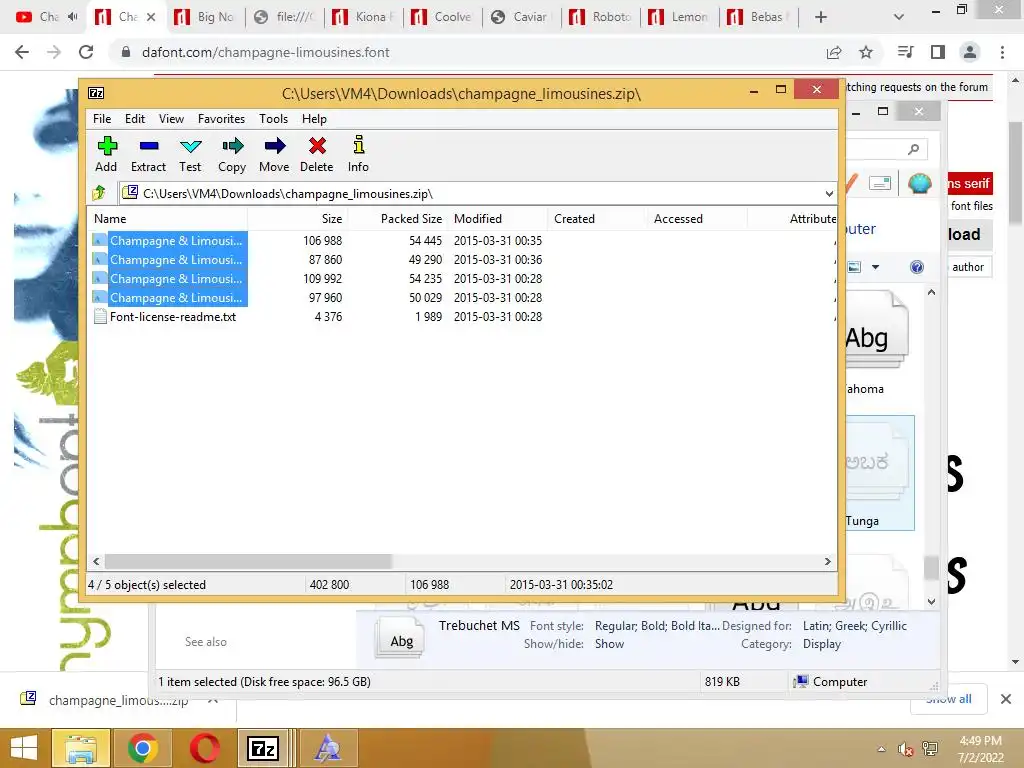The width and height of the screenshot is (1024, 768).
Task: Toggle Chrome side panel icon
Action: (x=938, y=52)
